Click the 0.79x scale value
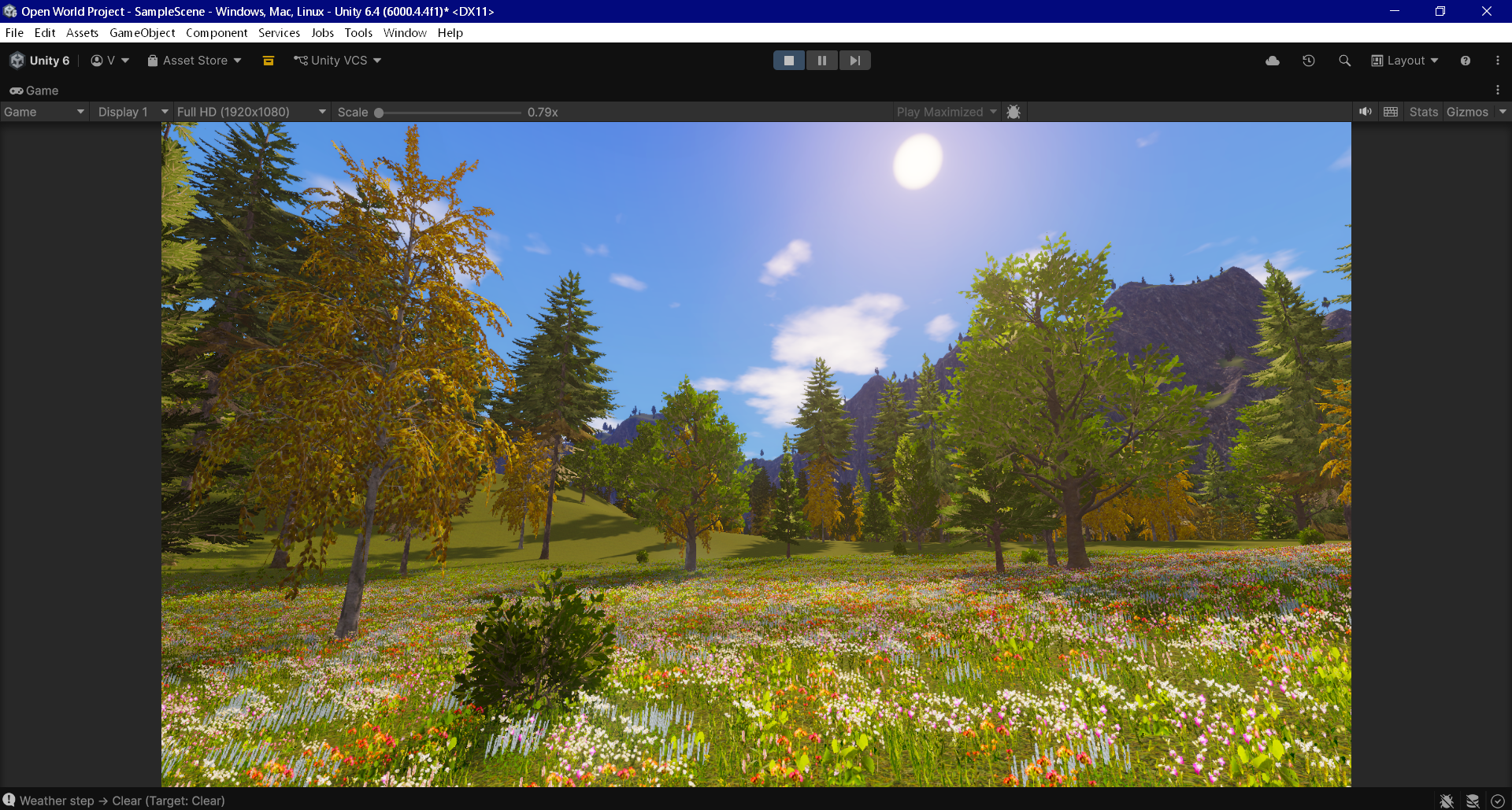The image size is (1512, 810). pyautogui.click(x=543, y=113)
